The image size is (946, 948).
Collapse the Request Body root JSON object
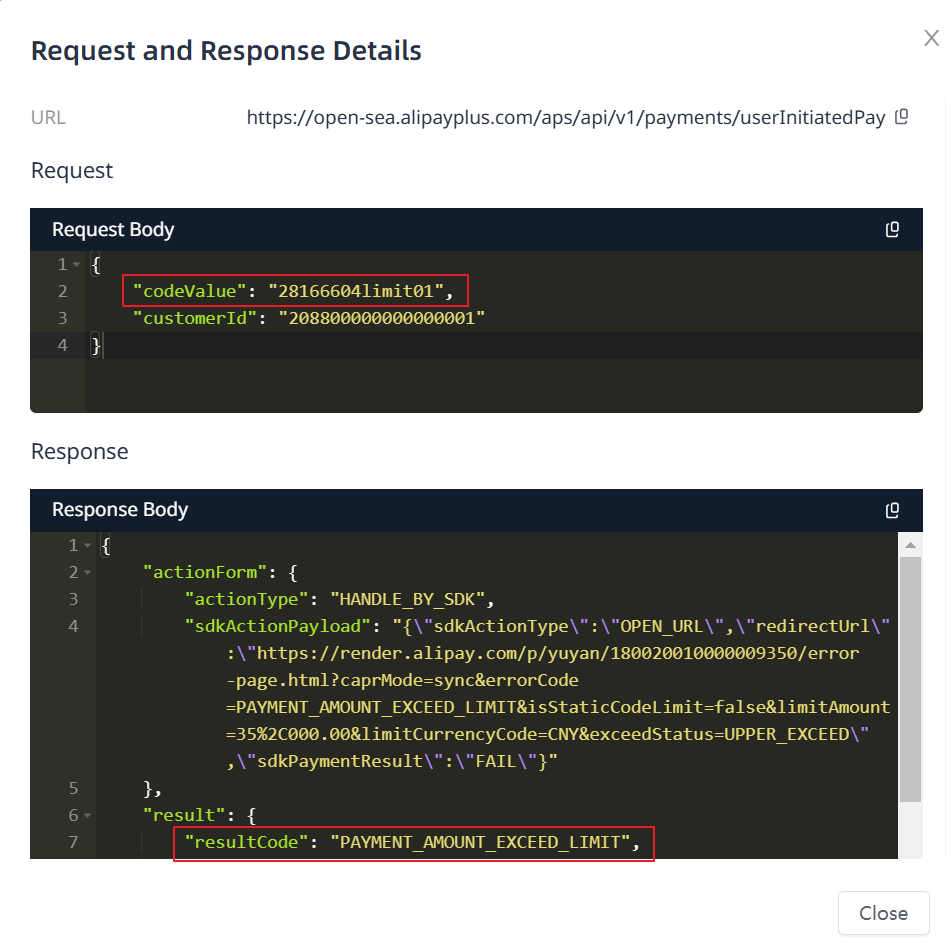pyautogui.click(x=77, y=265)
